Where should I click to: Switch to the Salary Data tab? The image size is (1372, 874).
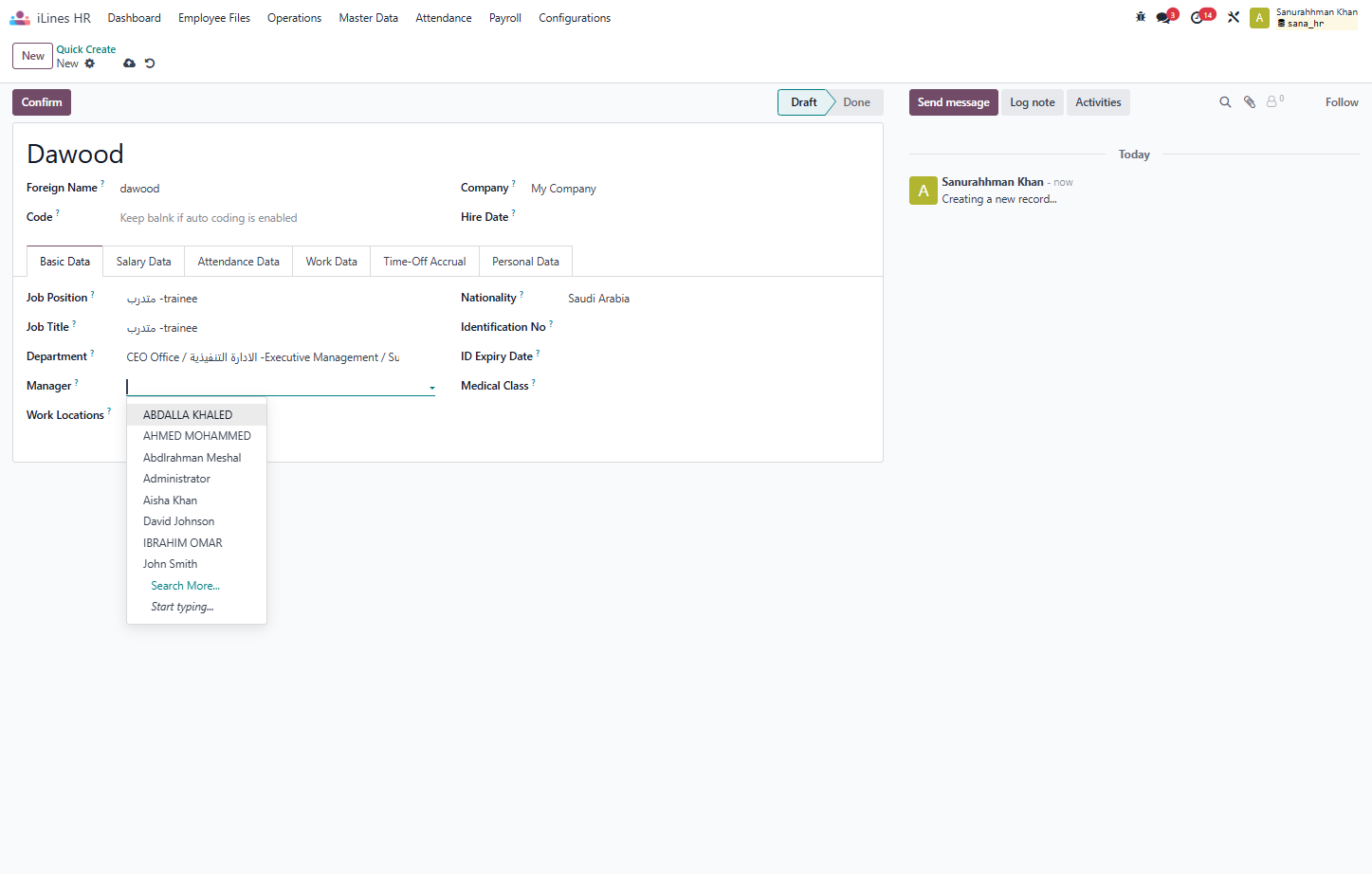(144, 262)
